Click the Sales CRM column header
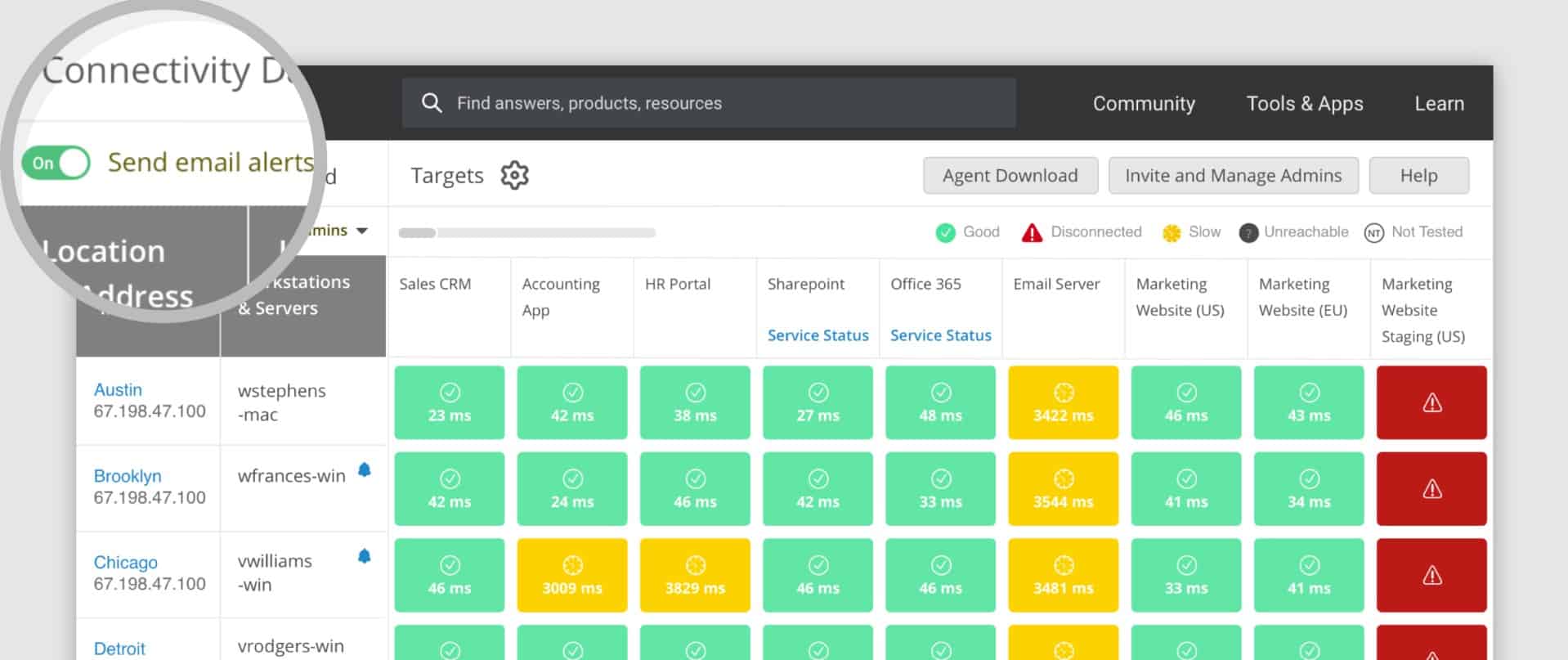Viewport: 1568px width, 660px height. tap(435, 284)
